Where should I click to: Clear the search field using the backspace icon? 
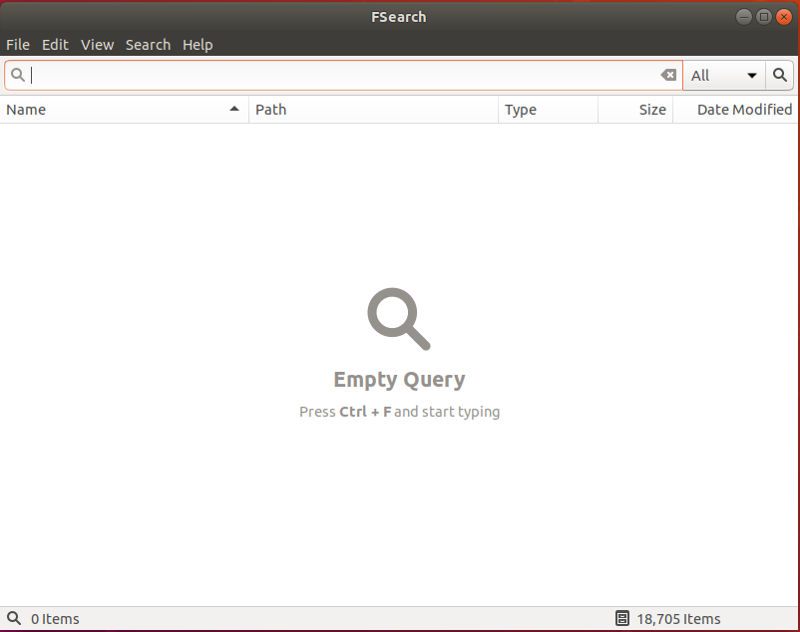click(x=668, y=75)
